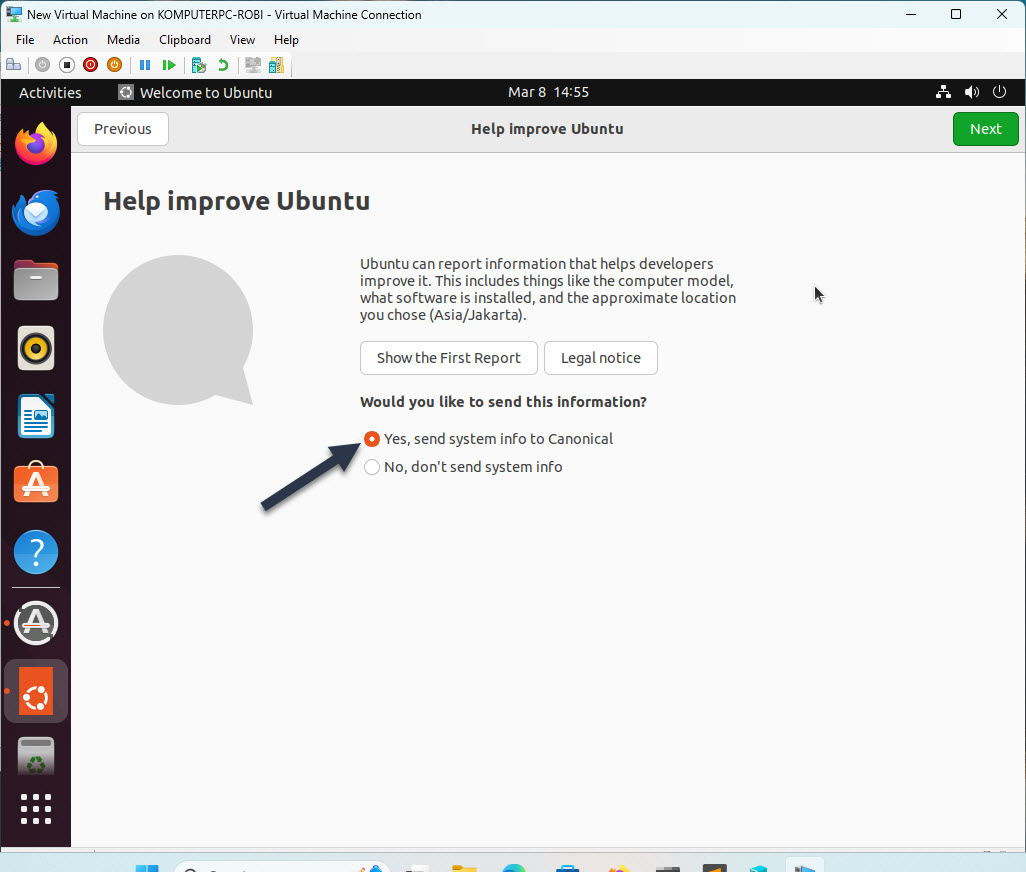This screenshot has width=1026, height=872.
Task: Click 'Show the First Report'
Action: point(448,358)
